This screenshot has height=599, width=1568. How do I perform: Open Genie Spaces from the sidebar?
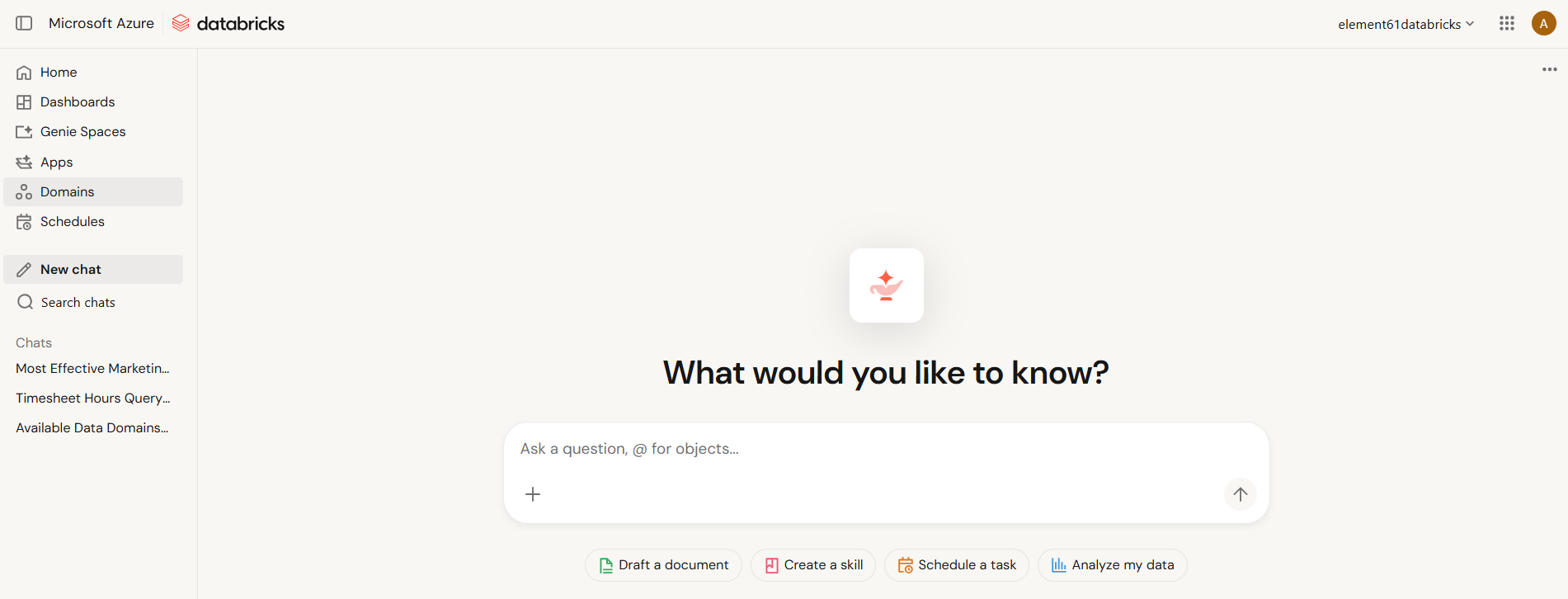click(x=93, y=132)
